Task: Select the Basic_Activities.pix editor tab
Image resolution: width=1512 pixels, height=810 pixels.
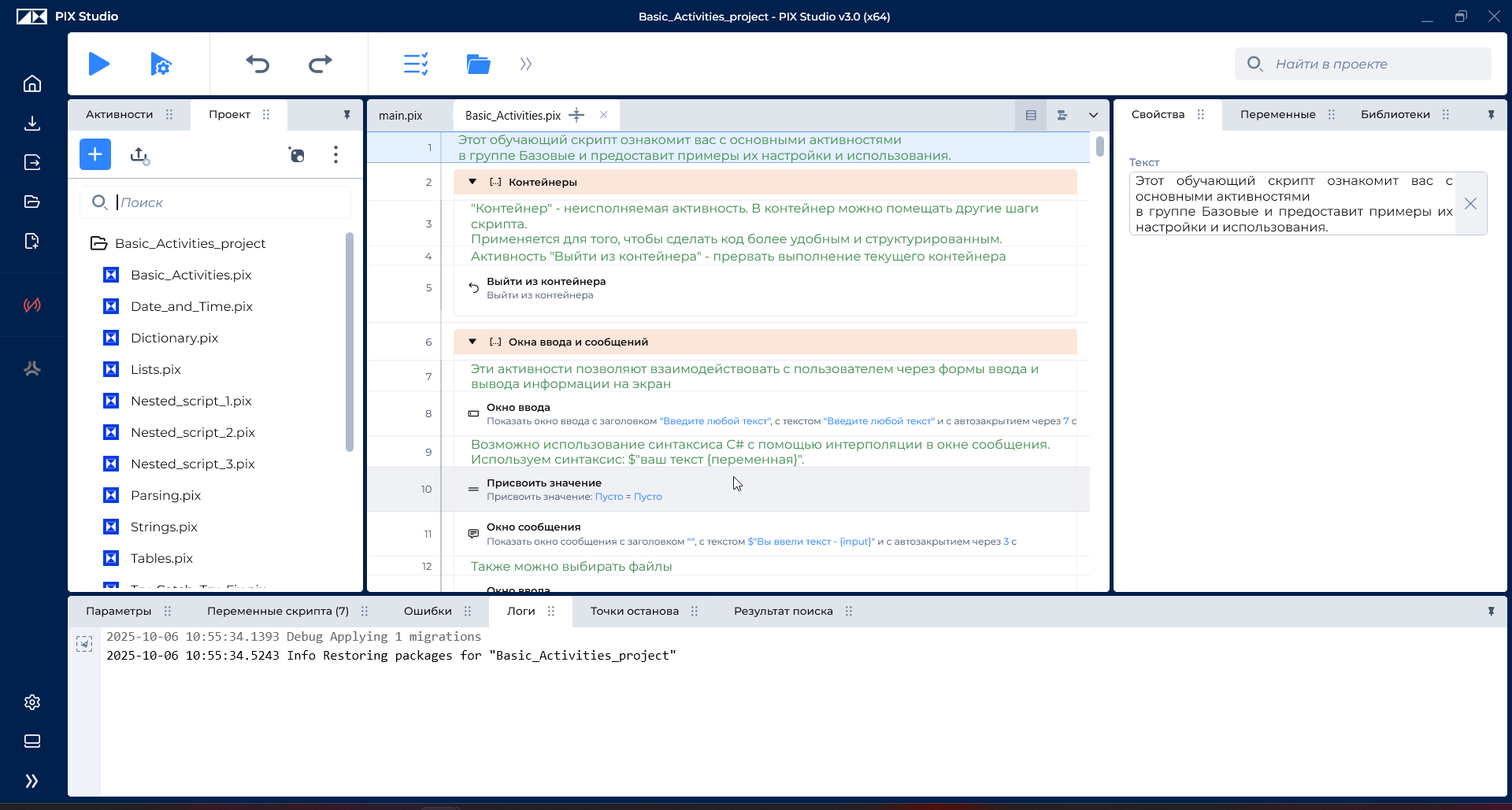Action: pos(513,116)
